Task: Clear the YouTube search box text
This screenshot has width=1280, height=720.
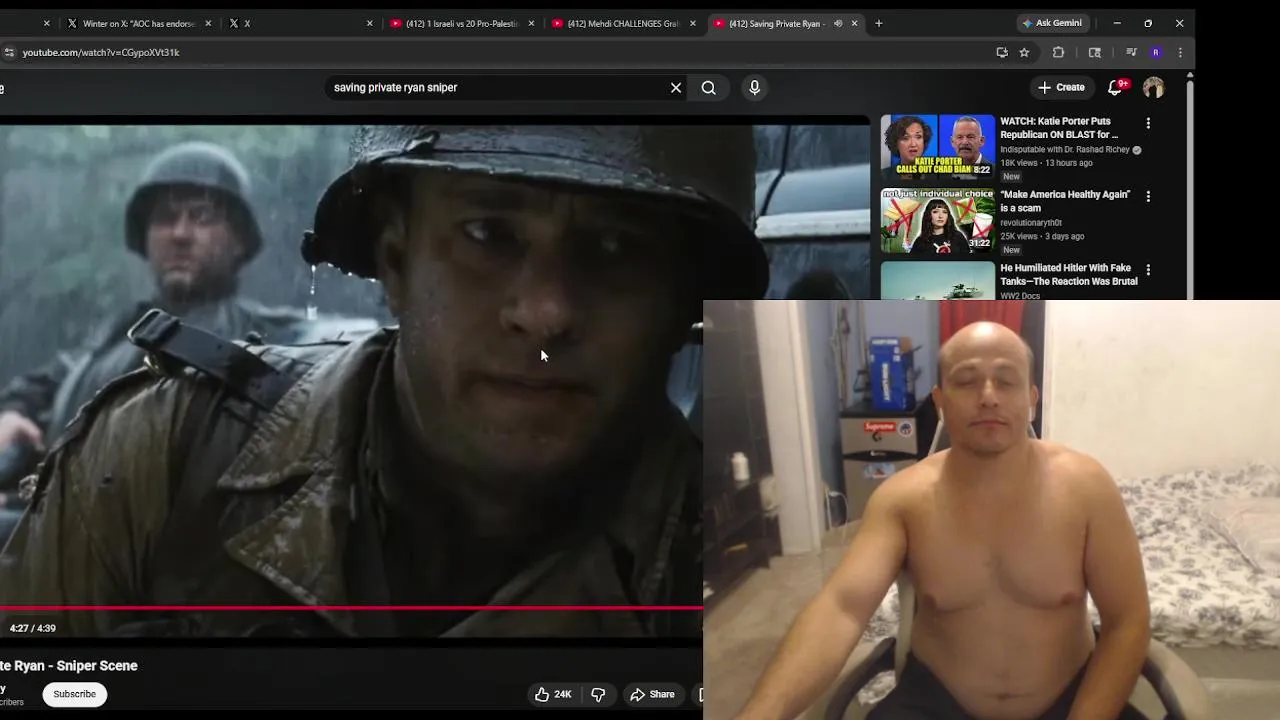Action: [676, 88]
